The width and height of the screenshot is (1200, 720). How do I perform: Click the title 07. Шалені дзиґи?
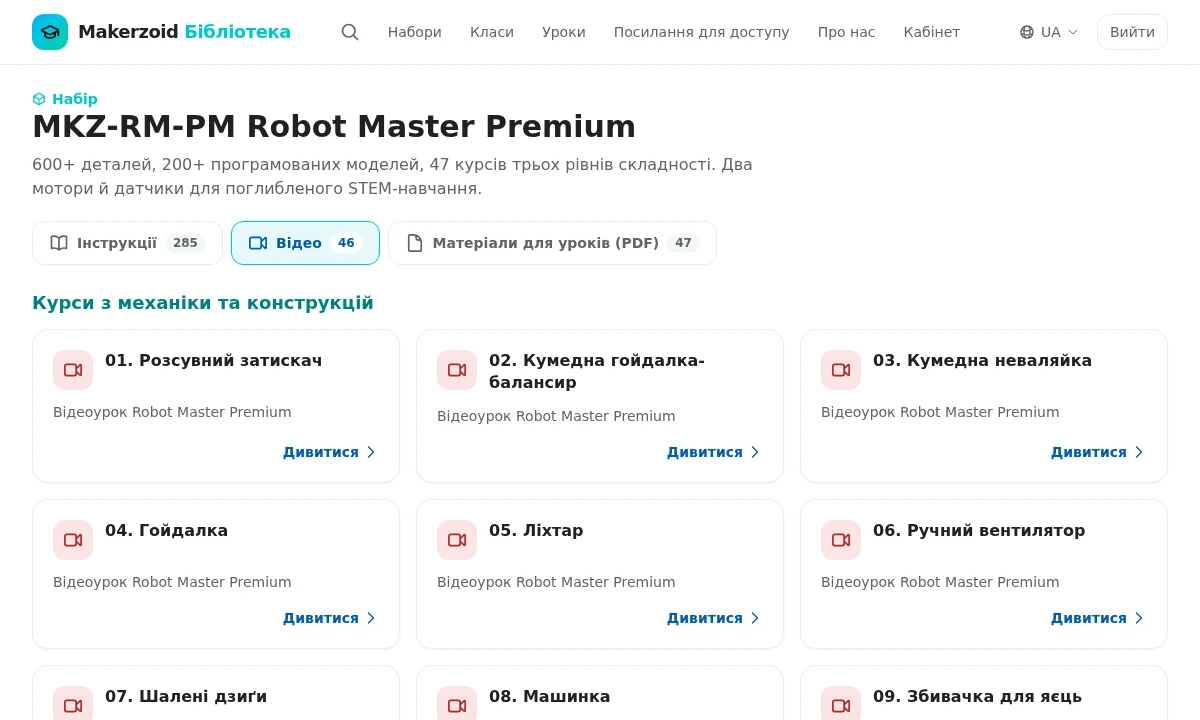[x=186, y=696]
